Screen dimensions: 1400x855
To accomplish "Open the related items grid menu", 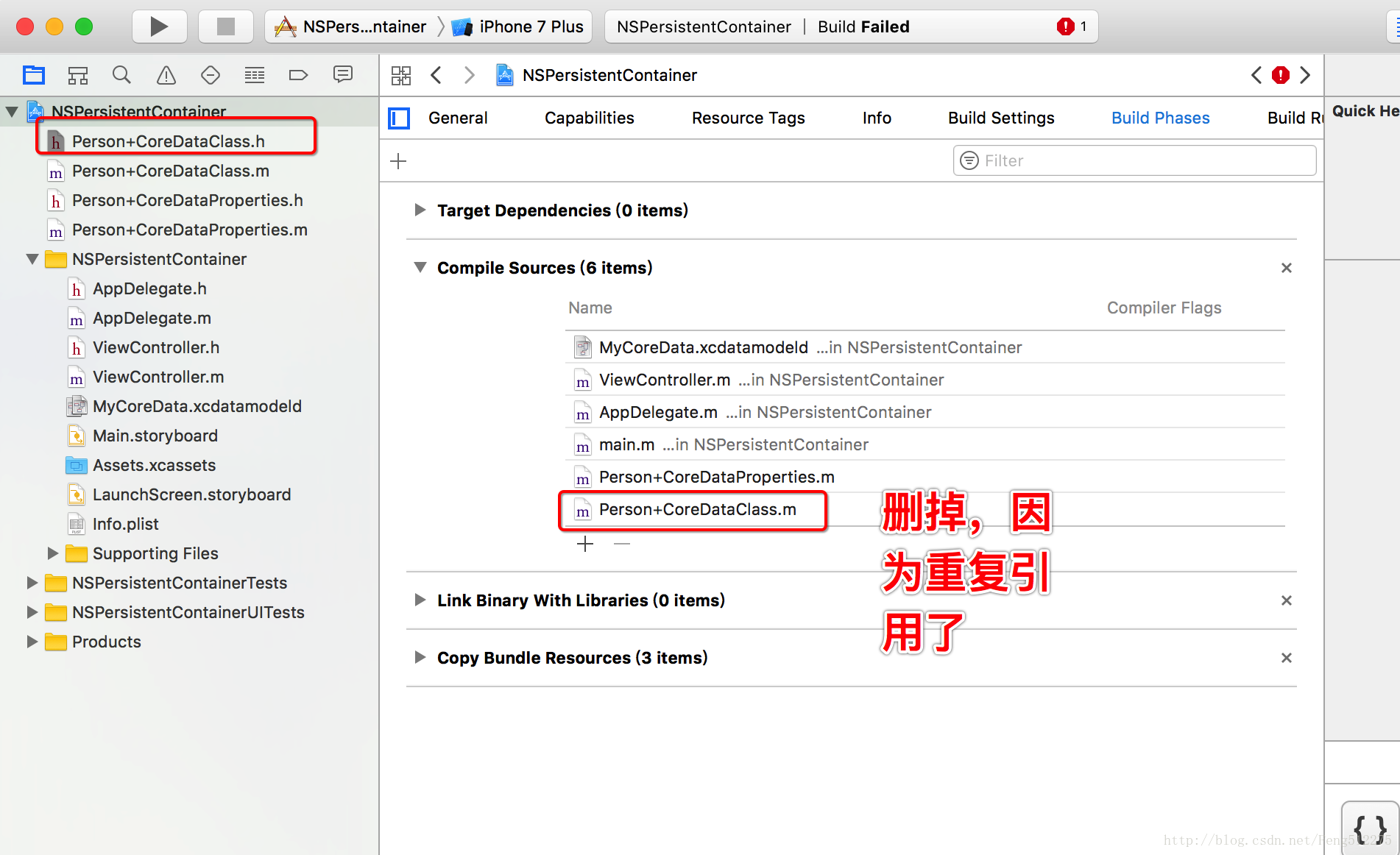I will click(401, 75).
